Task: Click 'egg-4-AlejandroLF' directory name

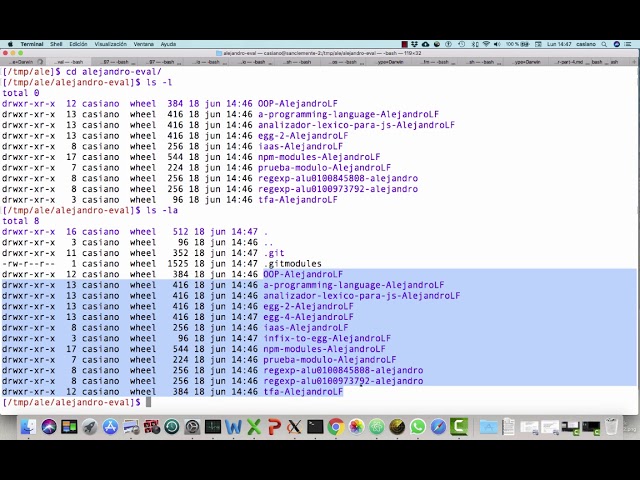Action: (308, 317)
